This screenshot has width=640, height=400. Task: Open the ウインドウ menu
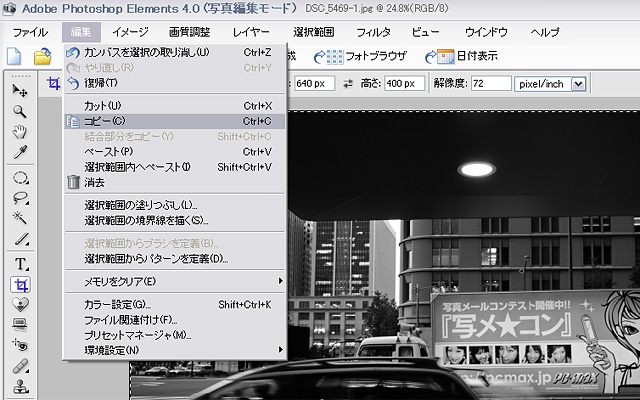[x=486, y=32]
